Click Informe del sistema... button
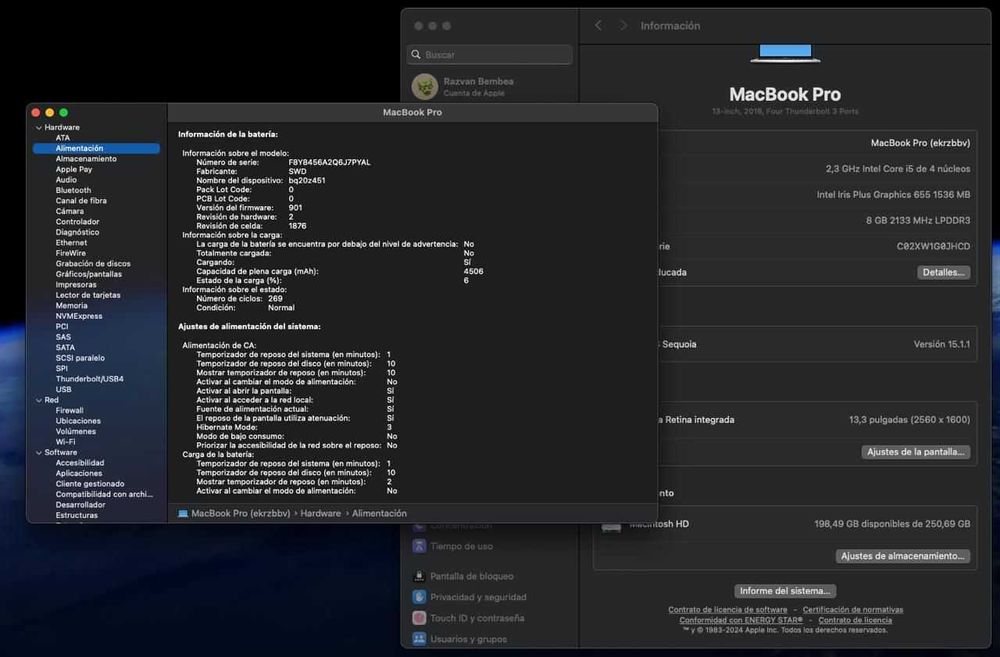Screen dimensions: 1000x657 (785, 591)
